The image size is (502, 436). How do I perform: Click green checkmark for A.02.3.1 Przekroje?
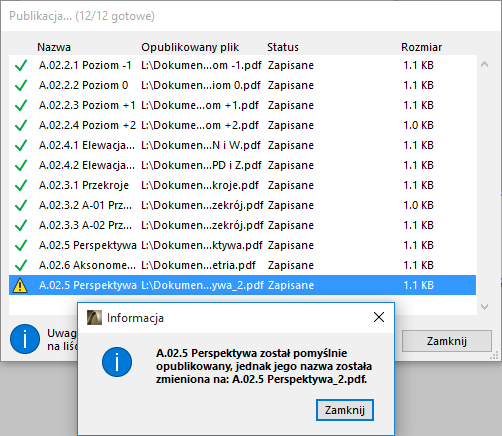(21, 185)
